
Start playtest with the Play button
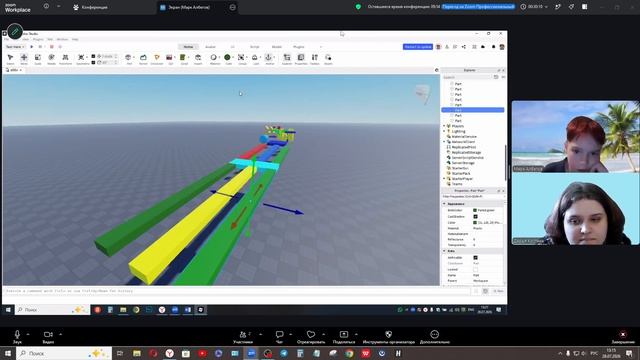pyautogui.click(x=32, y=47)
